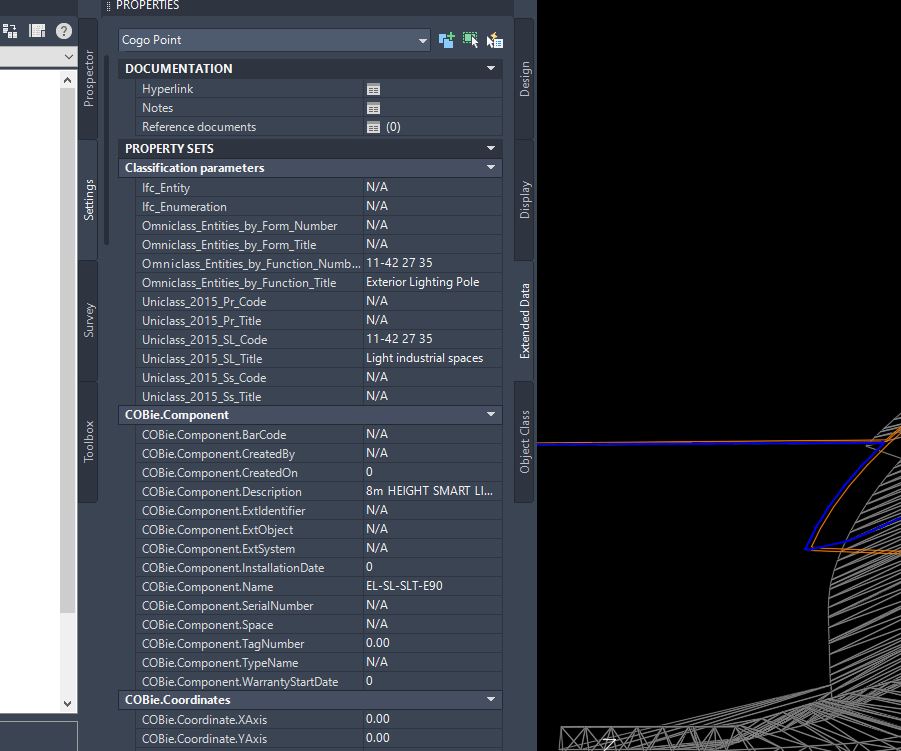Click the COBie.Component.Space value
The width and height of the screenshot is (901, 751).
[433, 624]
